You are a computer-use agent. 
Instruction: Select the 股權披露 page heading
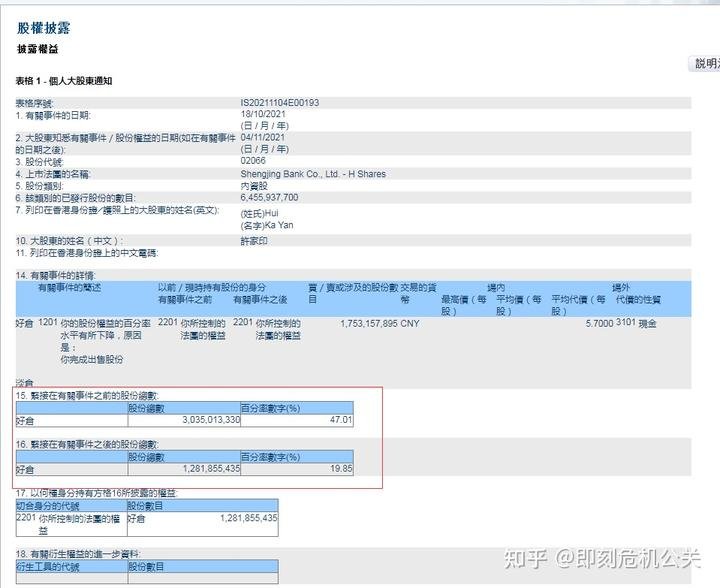tap(44, 28)
